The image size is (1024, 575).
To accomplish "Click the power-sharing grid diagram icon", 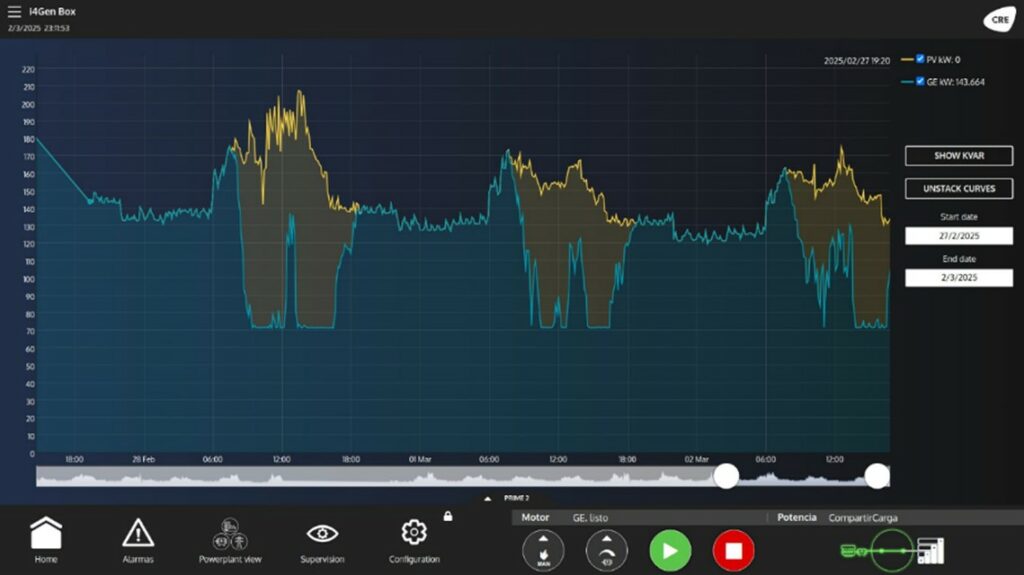I will pyautogui.click(x=893, y=551).
